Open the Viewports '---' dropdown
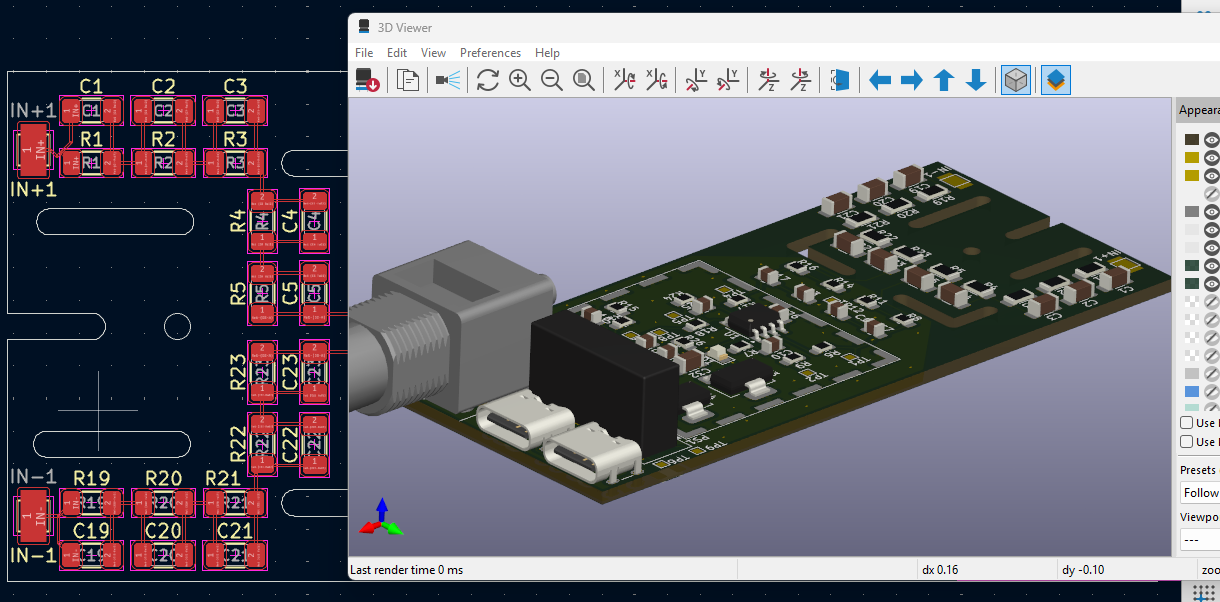The height and width of the screenshot is (602, 1220). (1200, 540)
